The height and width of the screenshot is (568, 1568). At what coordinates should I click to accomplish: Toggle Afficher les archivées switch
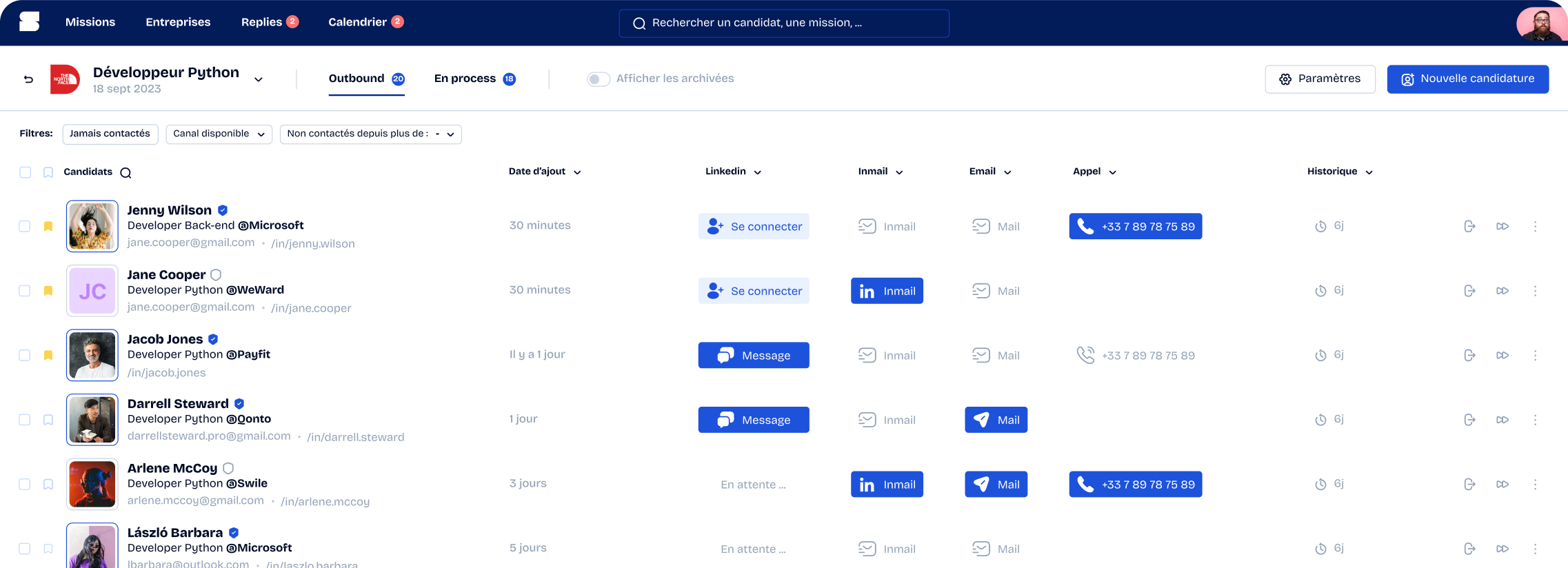click(599, 79)
